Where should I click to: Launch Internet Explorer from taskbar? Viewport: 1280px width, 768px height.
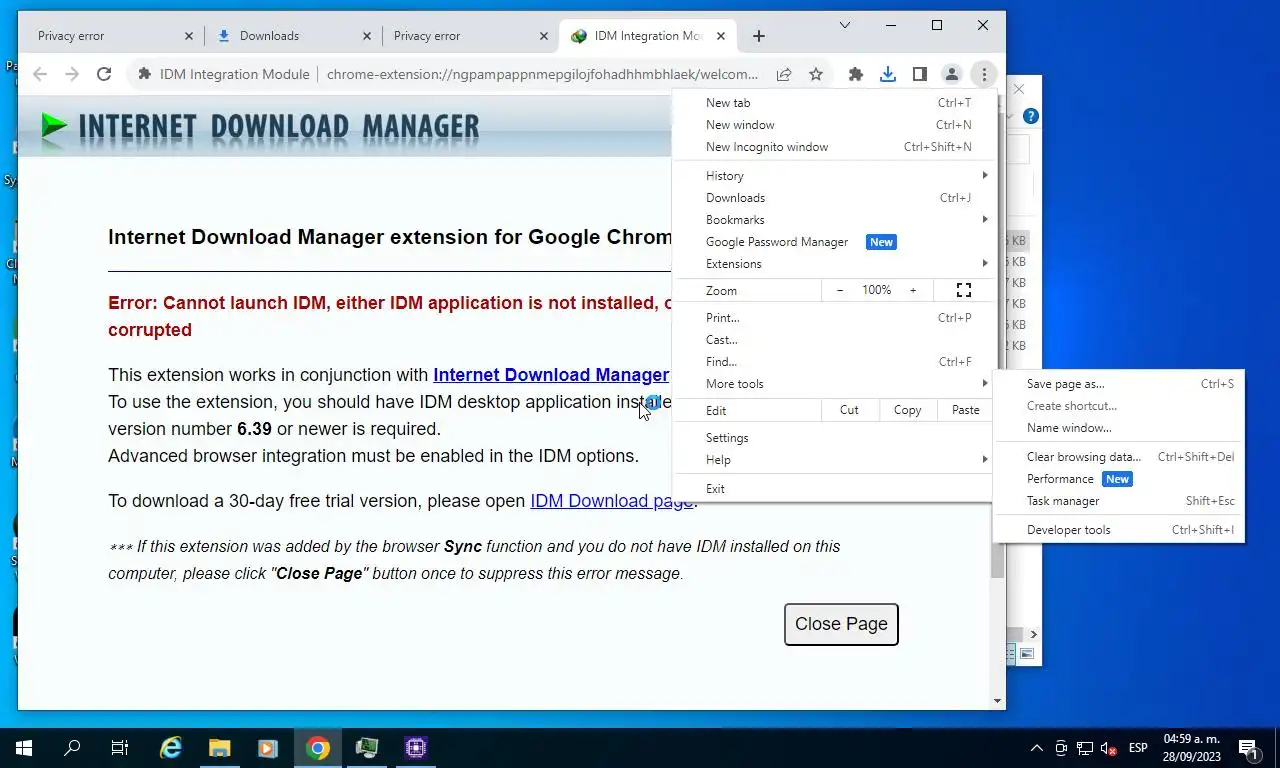(x=171, y=748)
